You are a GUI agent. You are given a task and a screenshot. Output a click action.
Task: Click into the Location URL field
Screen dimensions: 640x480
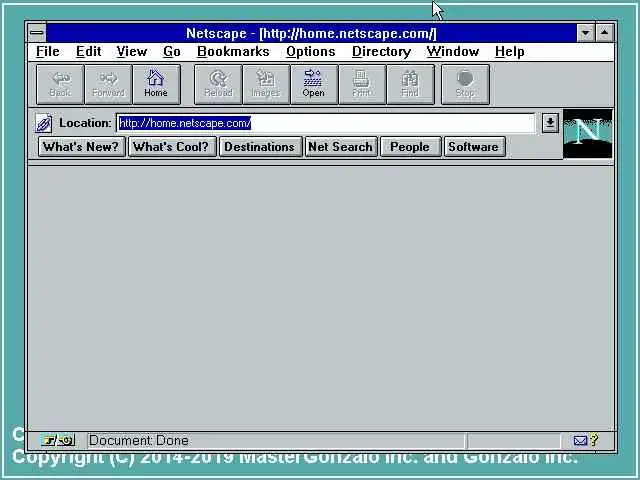point(326,123)
